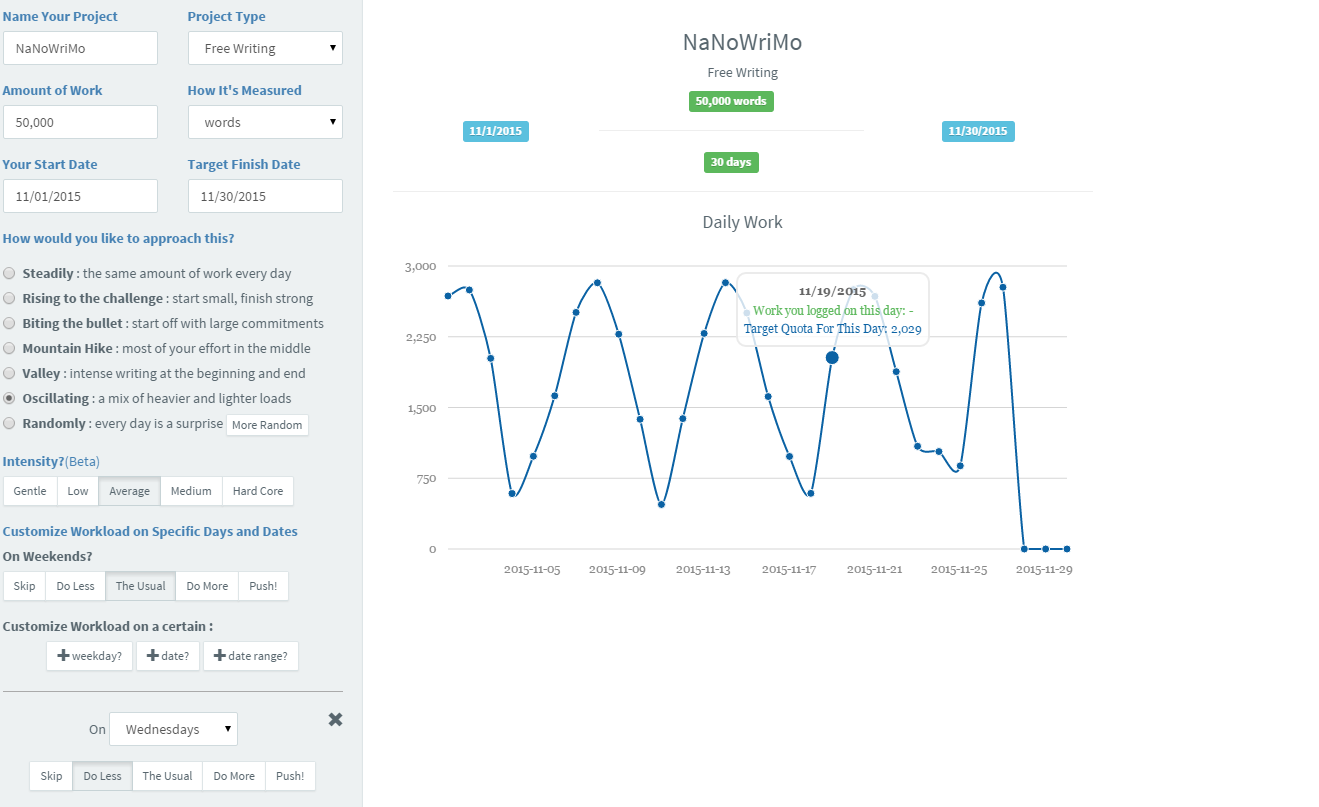Viewport: 1319px width, 807px height.
Task: Pick the Mountain Hike approach
Action: click(9, 348)
